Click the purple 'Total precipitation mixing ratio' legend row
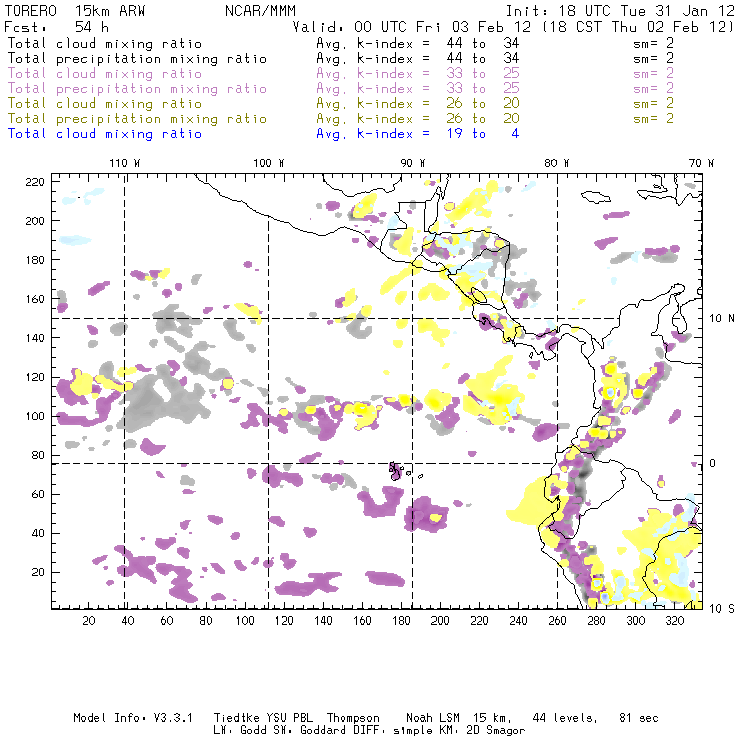740x740 pixels. [339, 89]
